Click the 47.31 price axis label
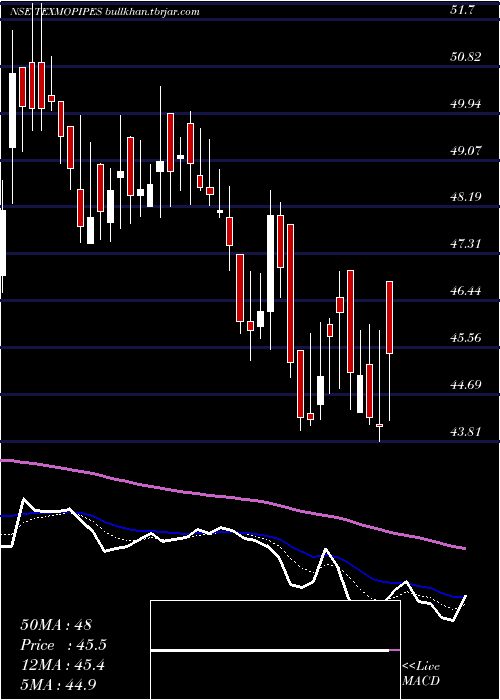This screenshot has width=500, height=700. [x=466, y=244]
